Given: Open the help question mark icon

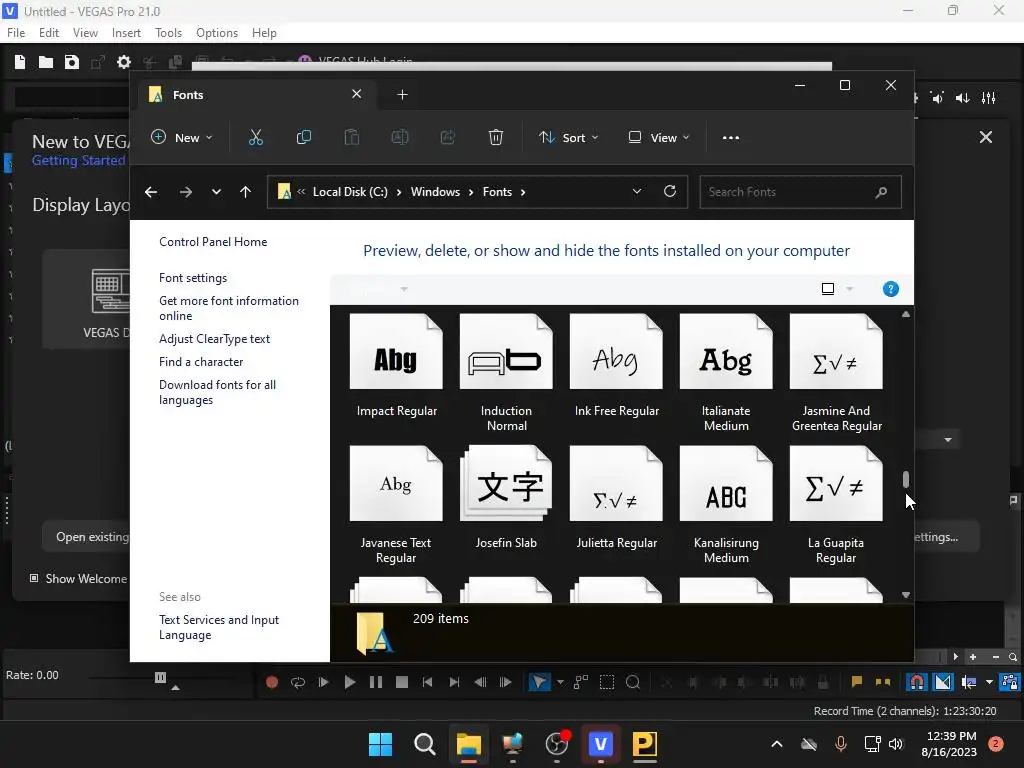Looking at the screenshot, I should [891, 289].
